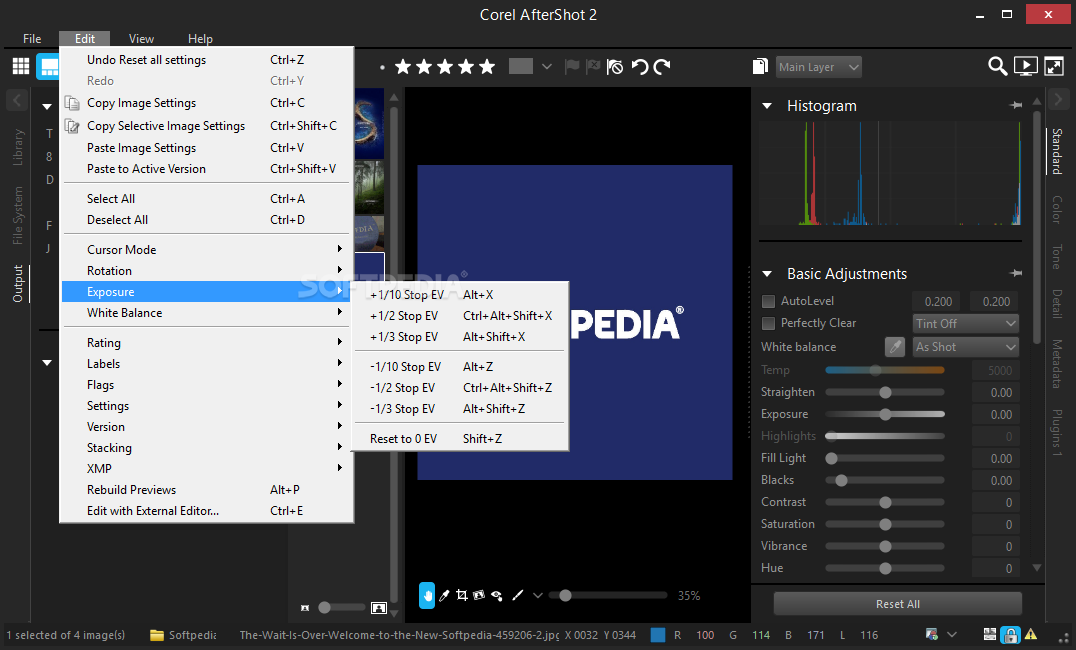The image size is (1076, 650).
Task: Click the Contrast value field
Action: (x=995, y=502)
